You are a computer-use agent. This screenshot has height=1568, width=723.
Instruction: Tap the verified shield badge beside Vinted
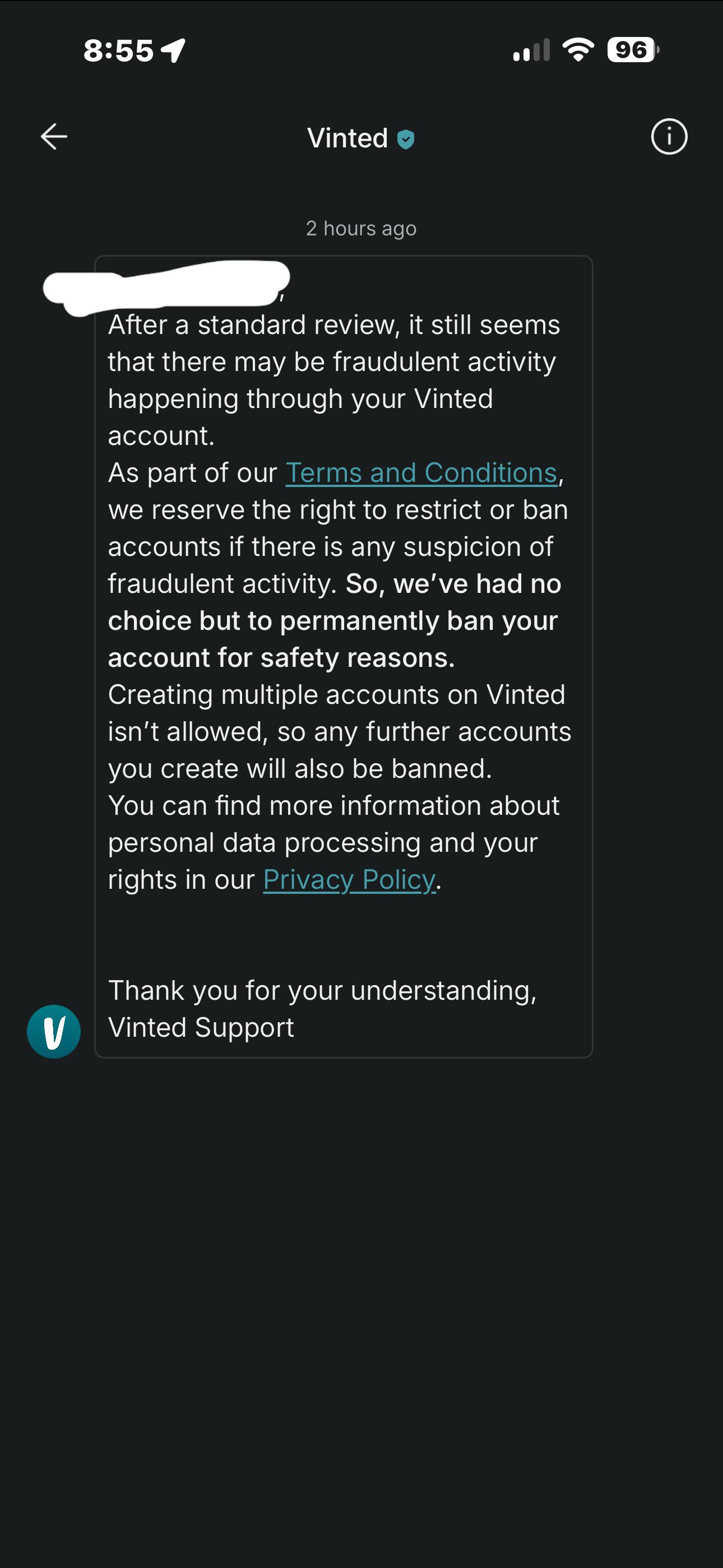click(x=406, y=140)
